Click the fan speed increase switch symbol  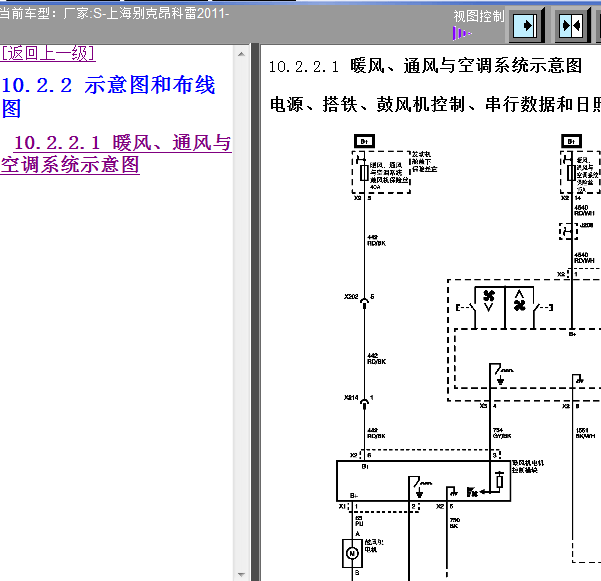[x=519, y=301]
